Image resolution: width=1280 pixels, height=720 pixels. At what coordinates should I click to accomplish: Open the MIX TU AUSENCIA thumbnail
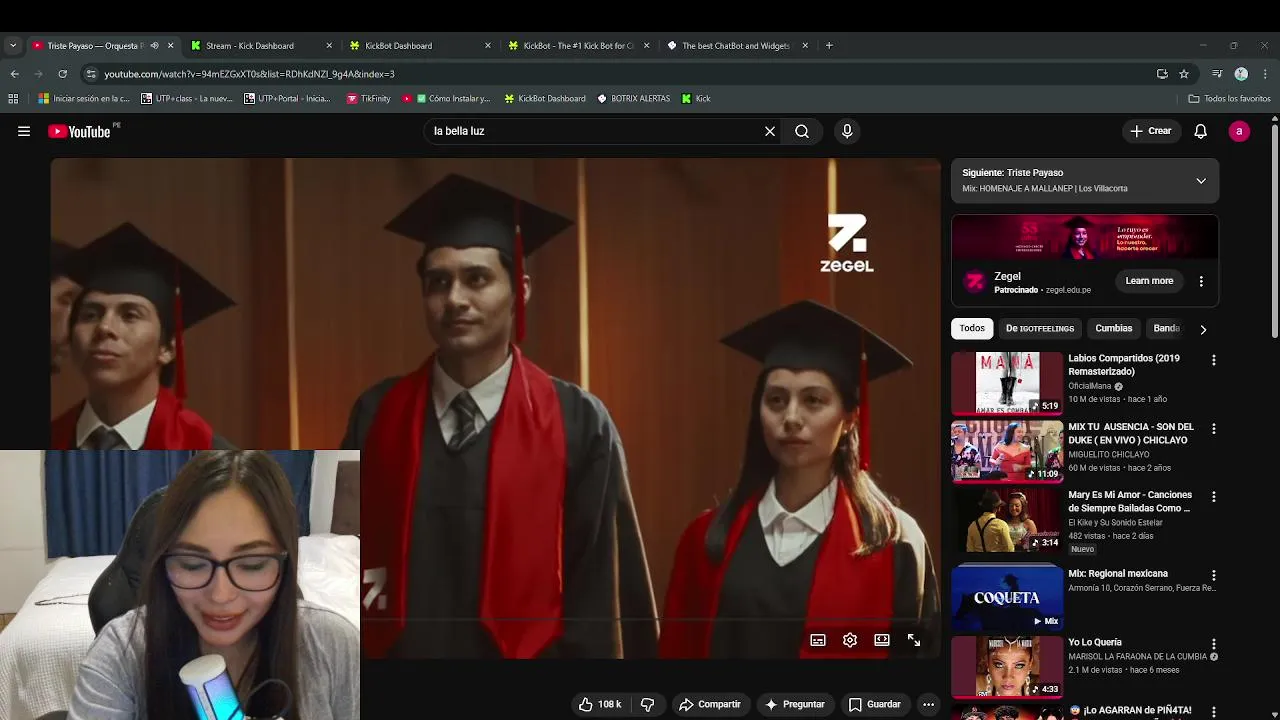(x=1007, y=451)
